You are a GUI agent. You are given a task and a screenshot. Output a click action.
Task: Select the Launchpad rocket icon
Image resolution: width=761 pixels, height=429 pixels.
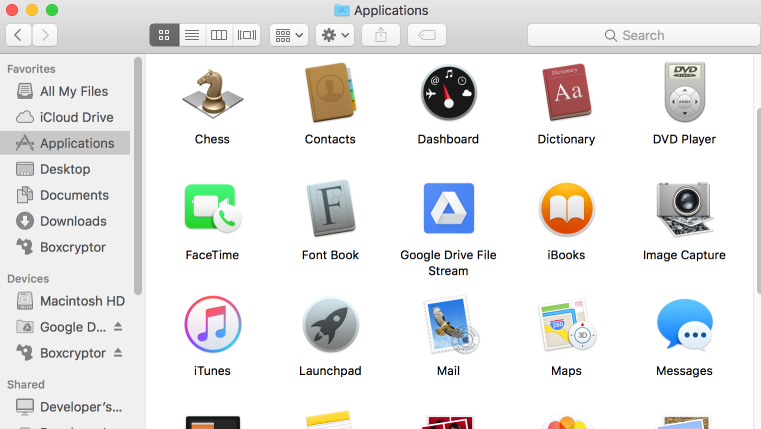tap(331, 324)
